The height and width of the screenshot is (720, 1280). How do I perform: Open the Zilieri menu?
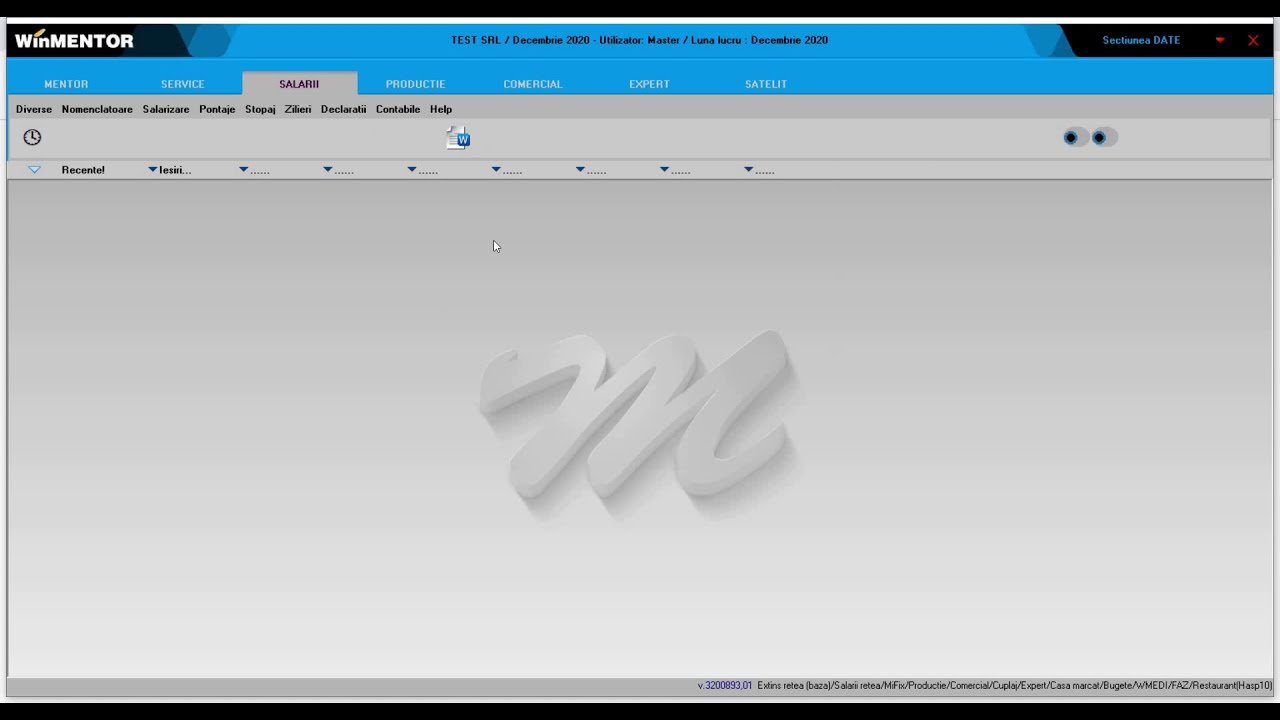[x=298, y=109]
